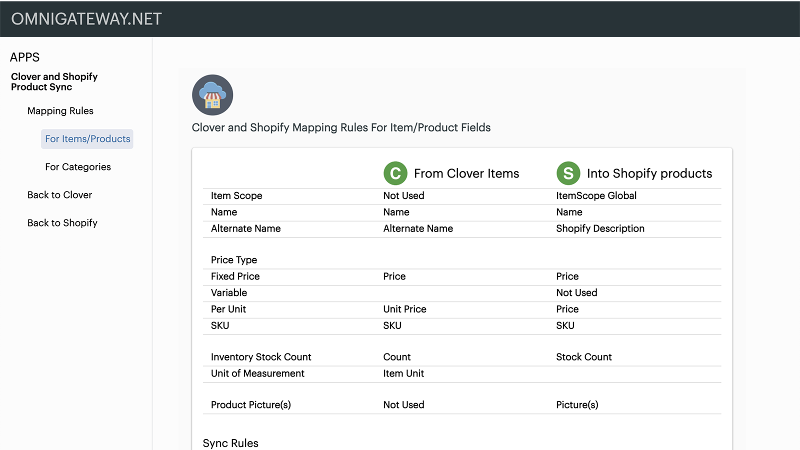
Task: Click the Unit of Measurement label
Action: pyautogui.click(x=257, y=373)
